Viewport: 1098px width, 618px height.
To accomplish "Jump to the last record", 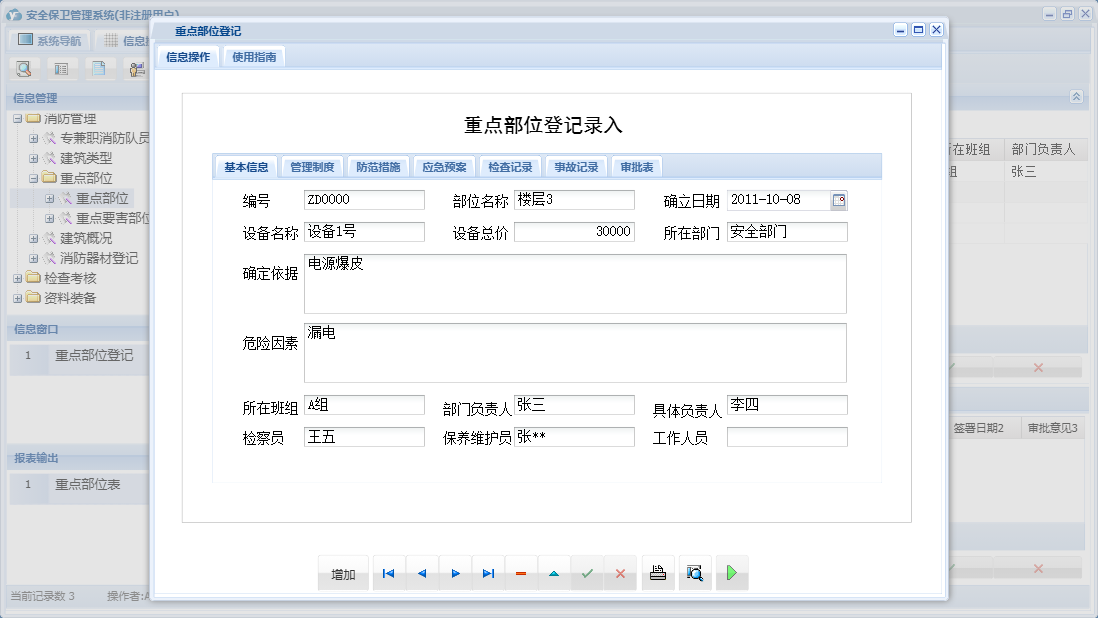I will pyautogui.click(x=488, y=573).
